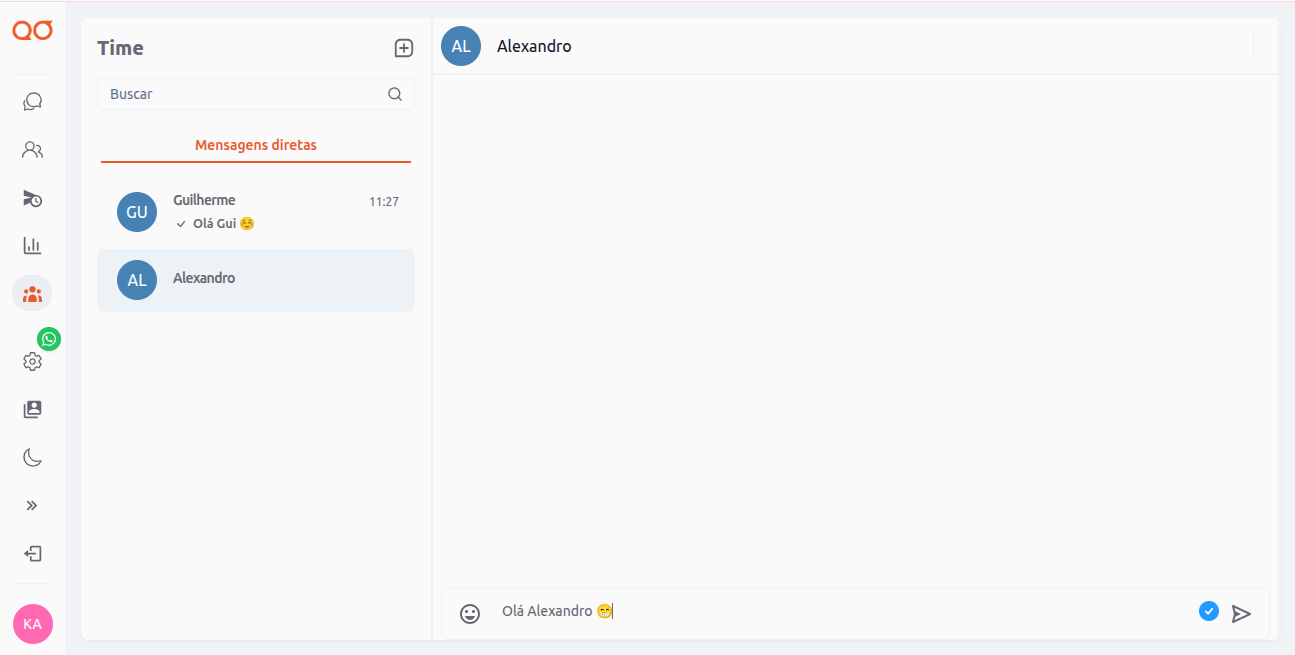The height and width of the screenshot is (655, 1295).
Task: Select the orange team chat icon
Action: [x=32, y=294]
